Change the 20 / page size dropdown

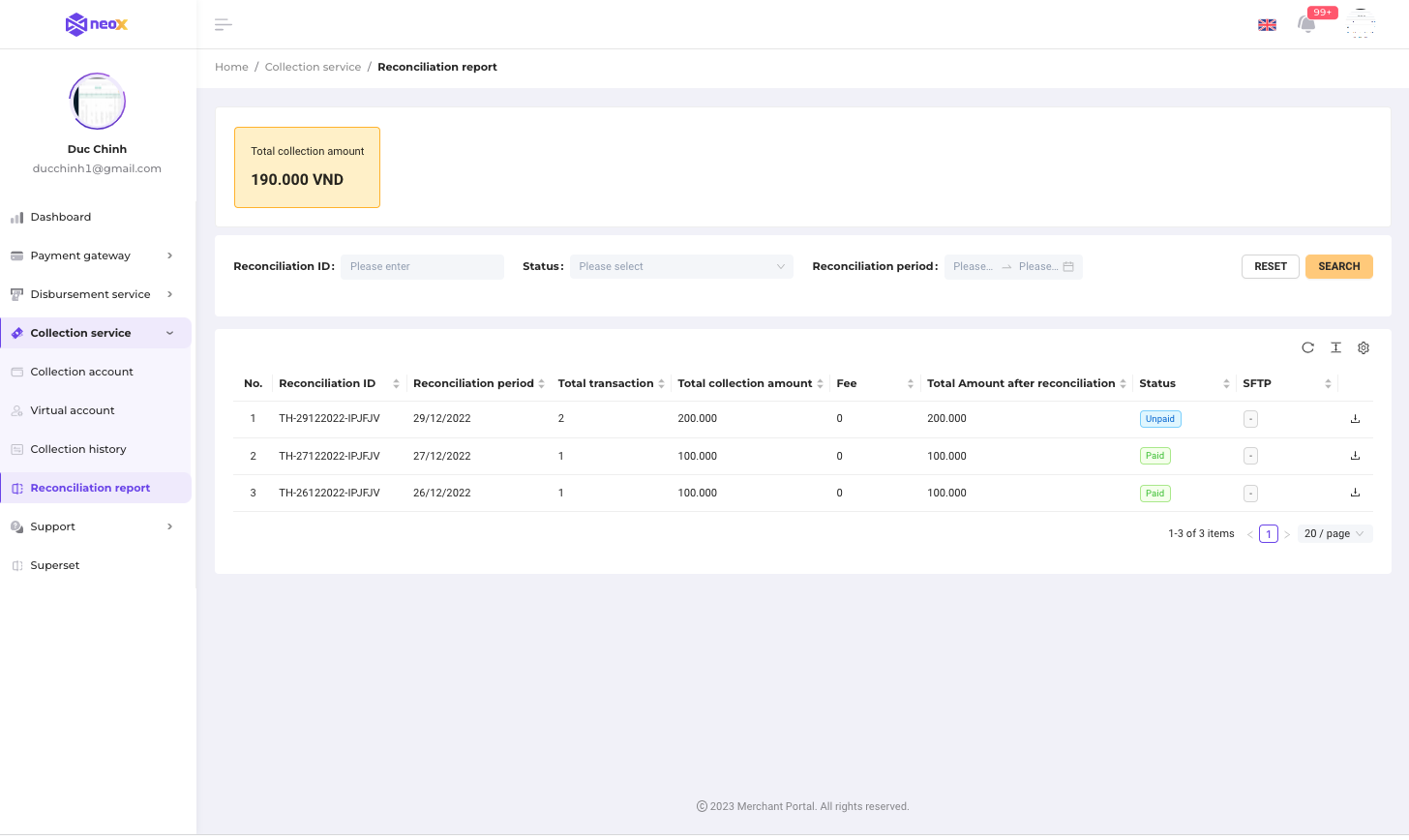1334,534
